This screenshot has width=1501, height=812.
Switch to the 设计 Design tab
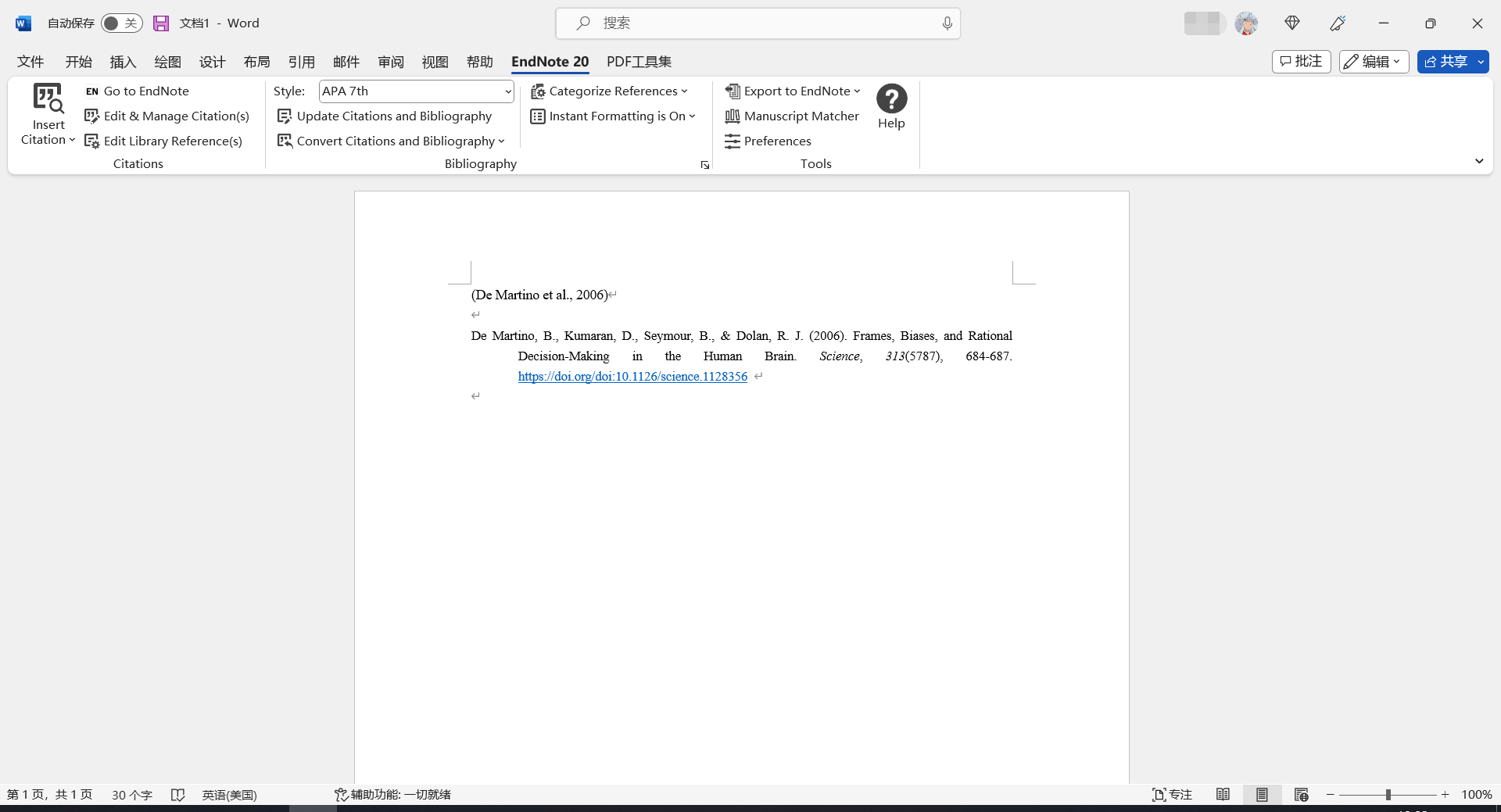pos(212,62)
